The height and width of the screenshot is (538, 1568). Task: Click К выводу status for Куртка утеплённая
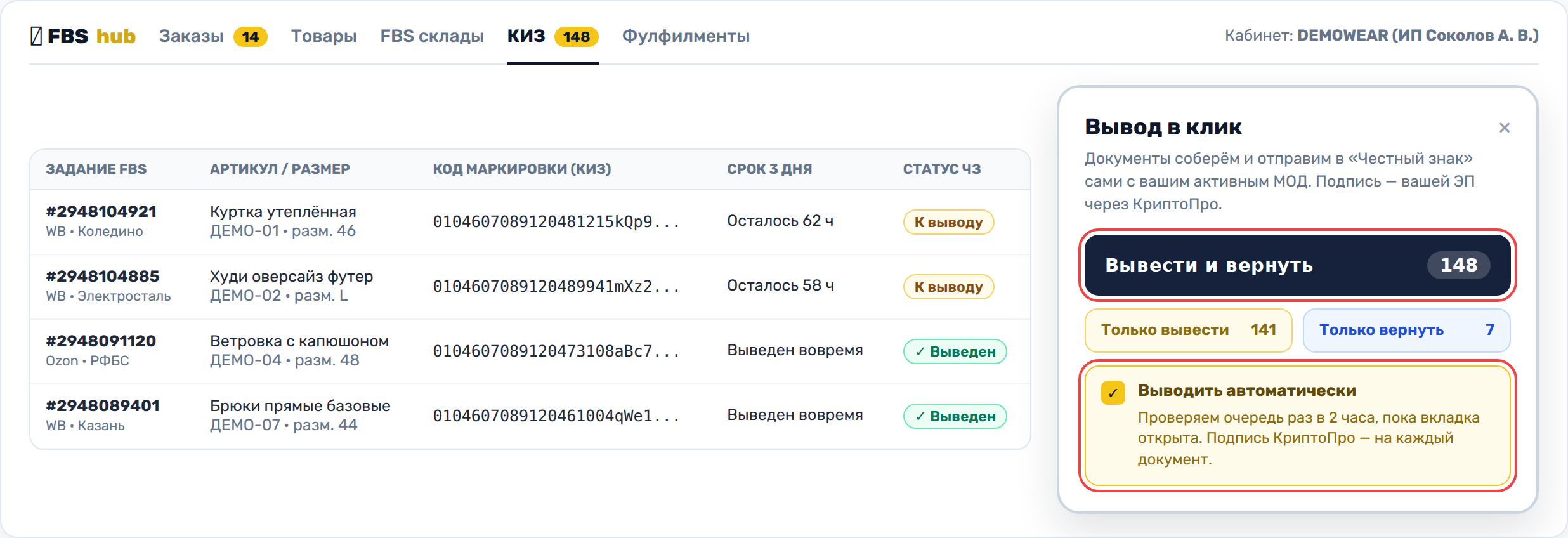pos(948,222)
